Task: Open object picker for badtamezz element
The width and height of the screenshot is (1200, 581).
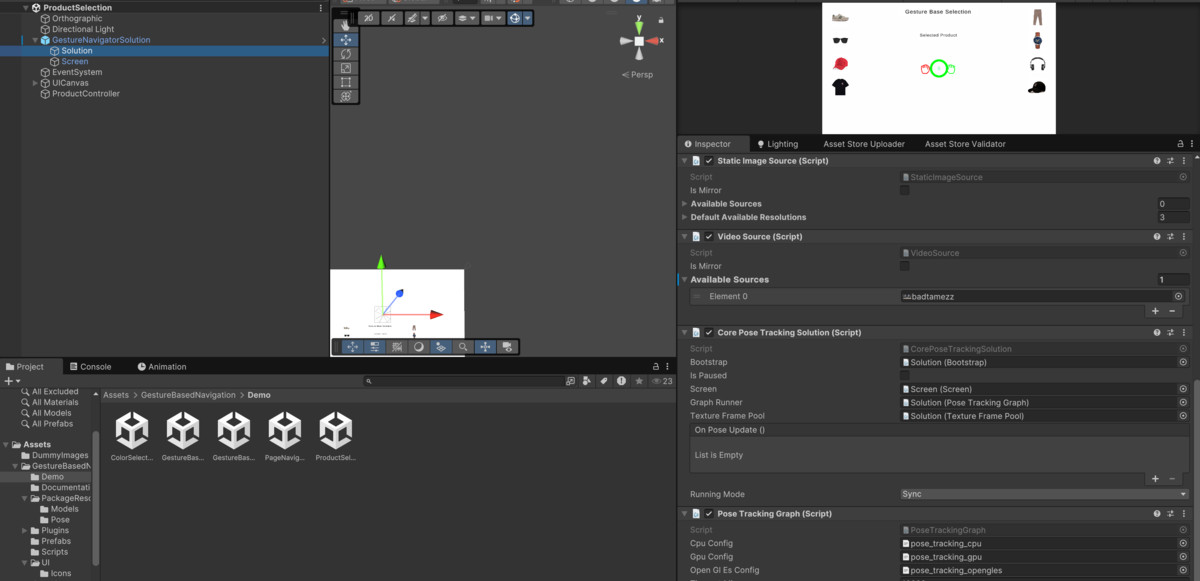Action: (x=1178, y=296)
